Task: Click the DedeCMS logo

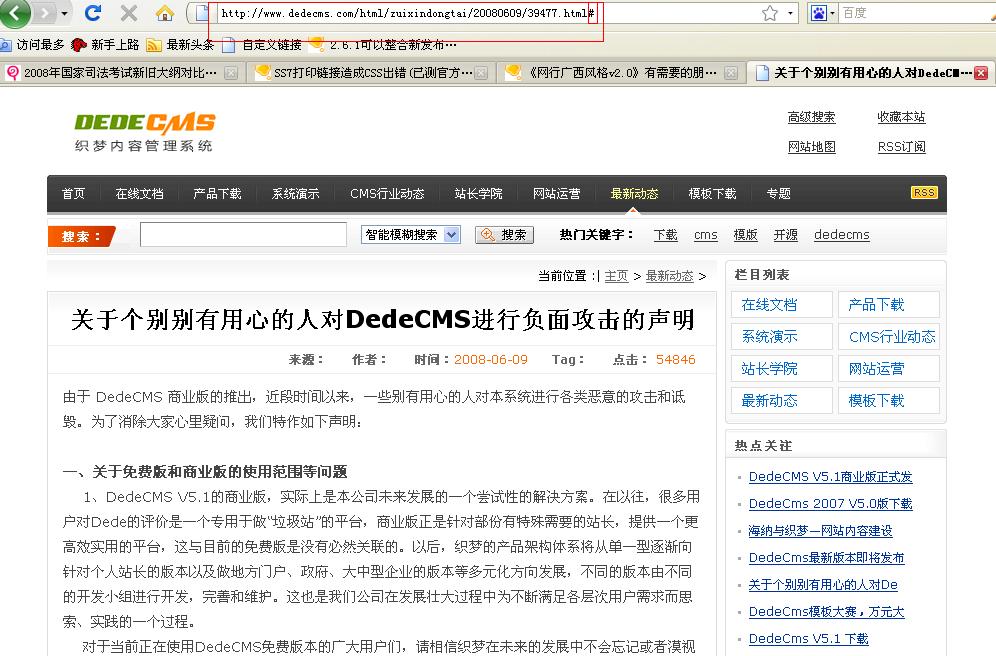Action: pos(145,132)
